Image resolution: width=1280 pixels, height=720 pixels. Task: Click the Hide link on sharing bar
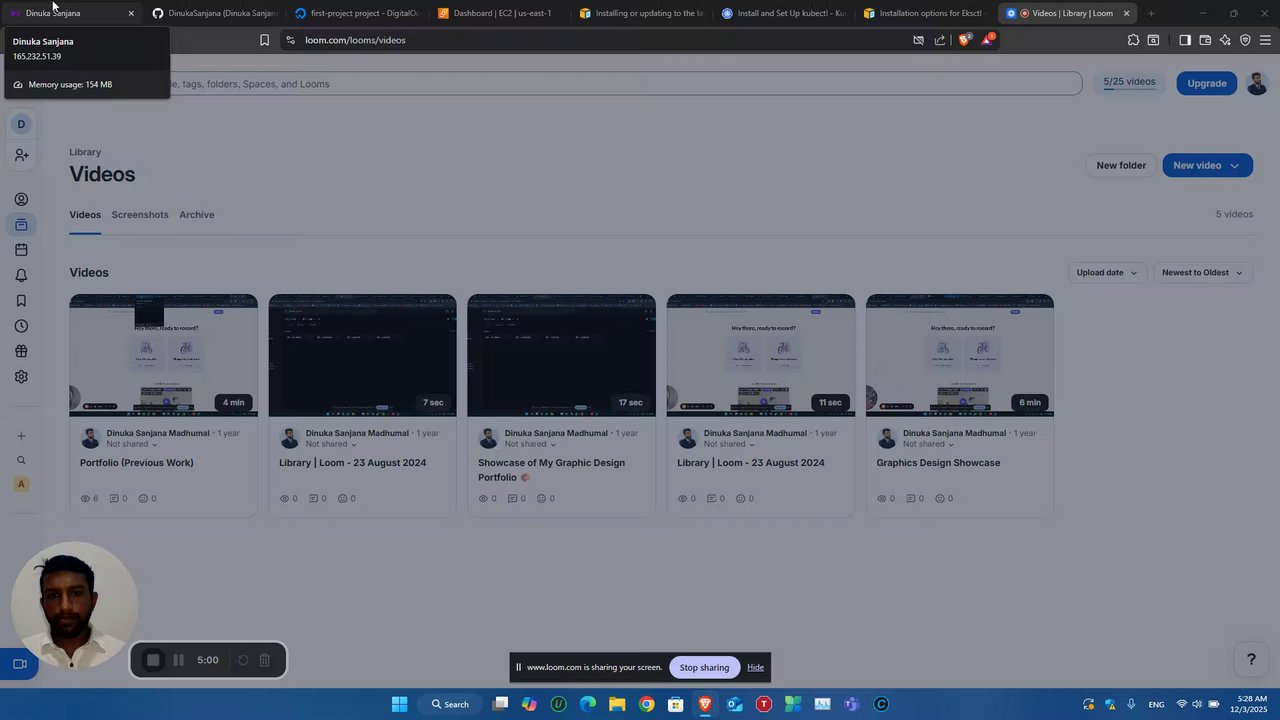[755, 667]
